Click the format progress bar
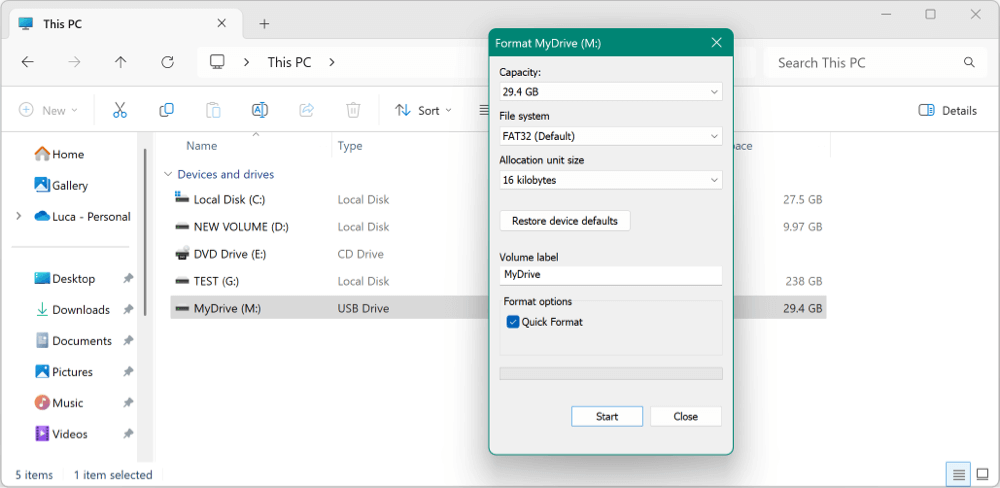 pos(611,373)
